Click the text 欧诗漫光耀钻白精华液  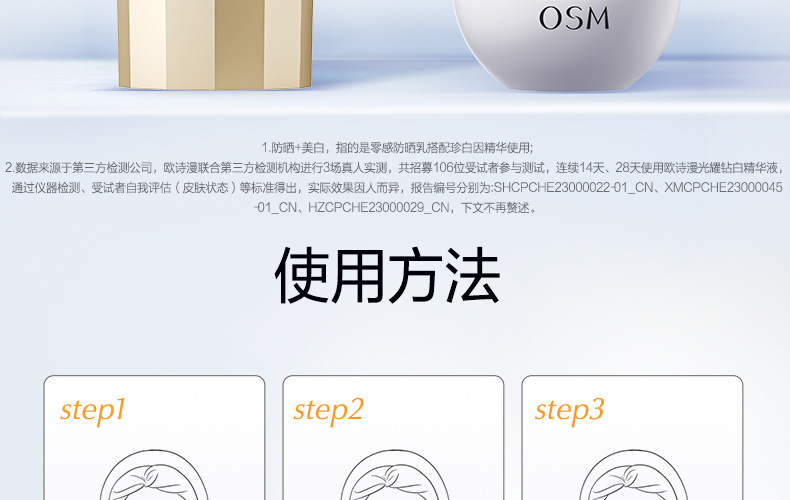click(721, 168)
